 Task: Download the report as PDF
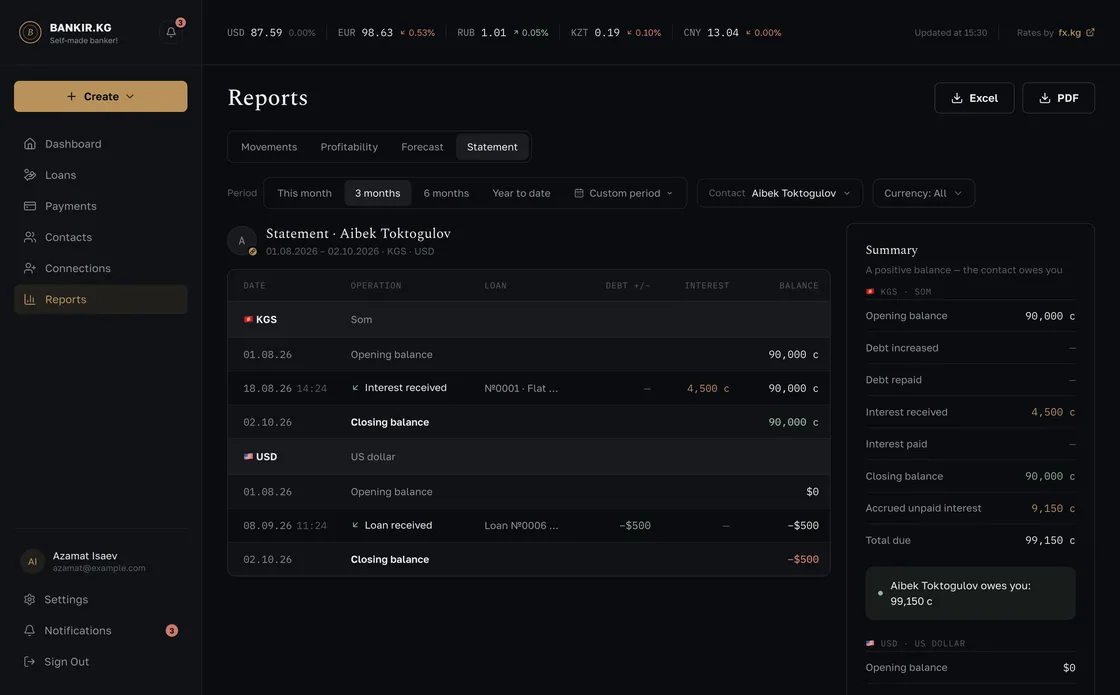pyautogui.click(x=1059, y=98)
